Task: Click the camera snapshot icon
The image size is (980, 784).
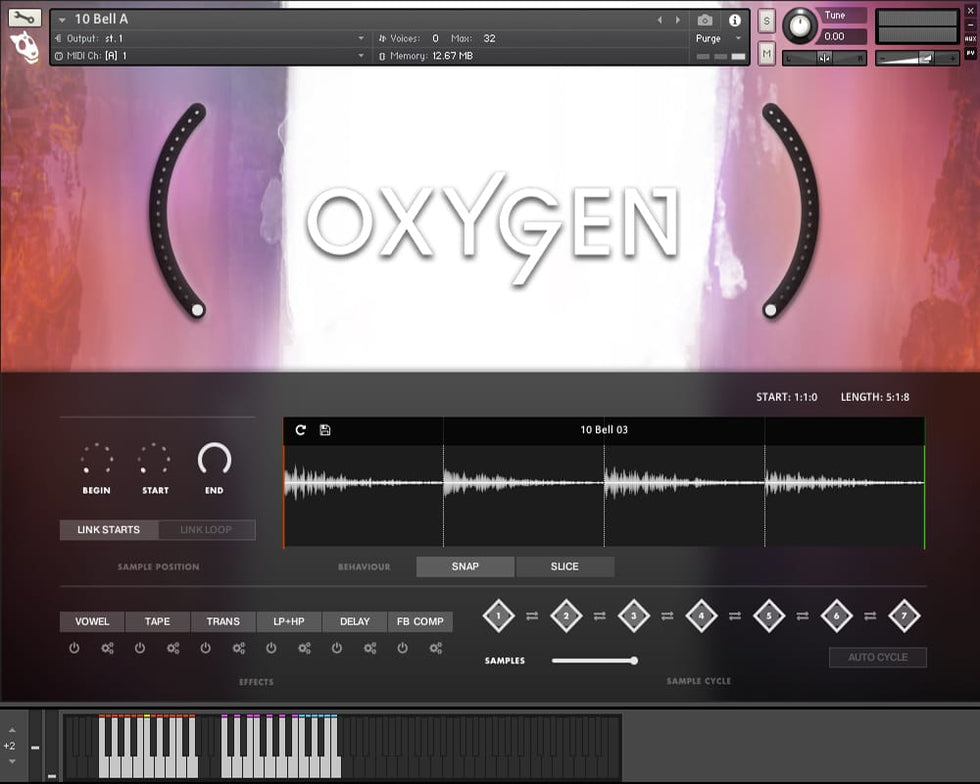Action: (x=705, y=20)
